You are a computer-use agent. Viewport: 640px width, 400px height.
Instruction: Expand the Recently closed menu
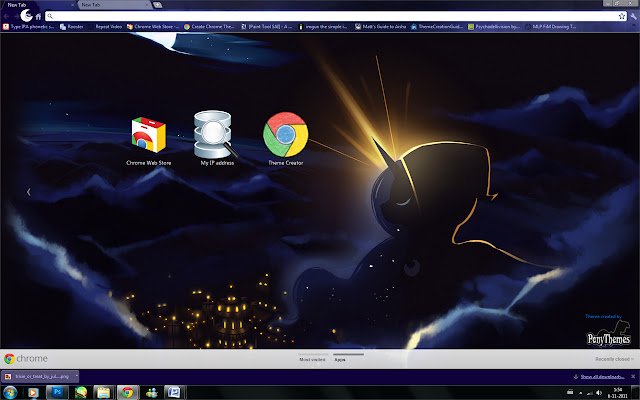[614, 359]
